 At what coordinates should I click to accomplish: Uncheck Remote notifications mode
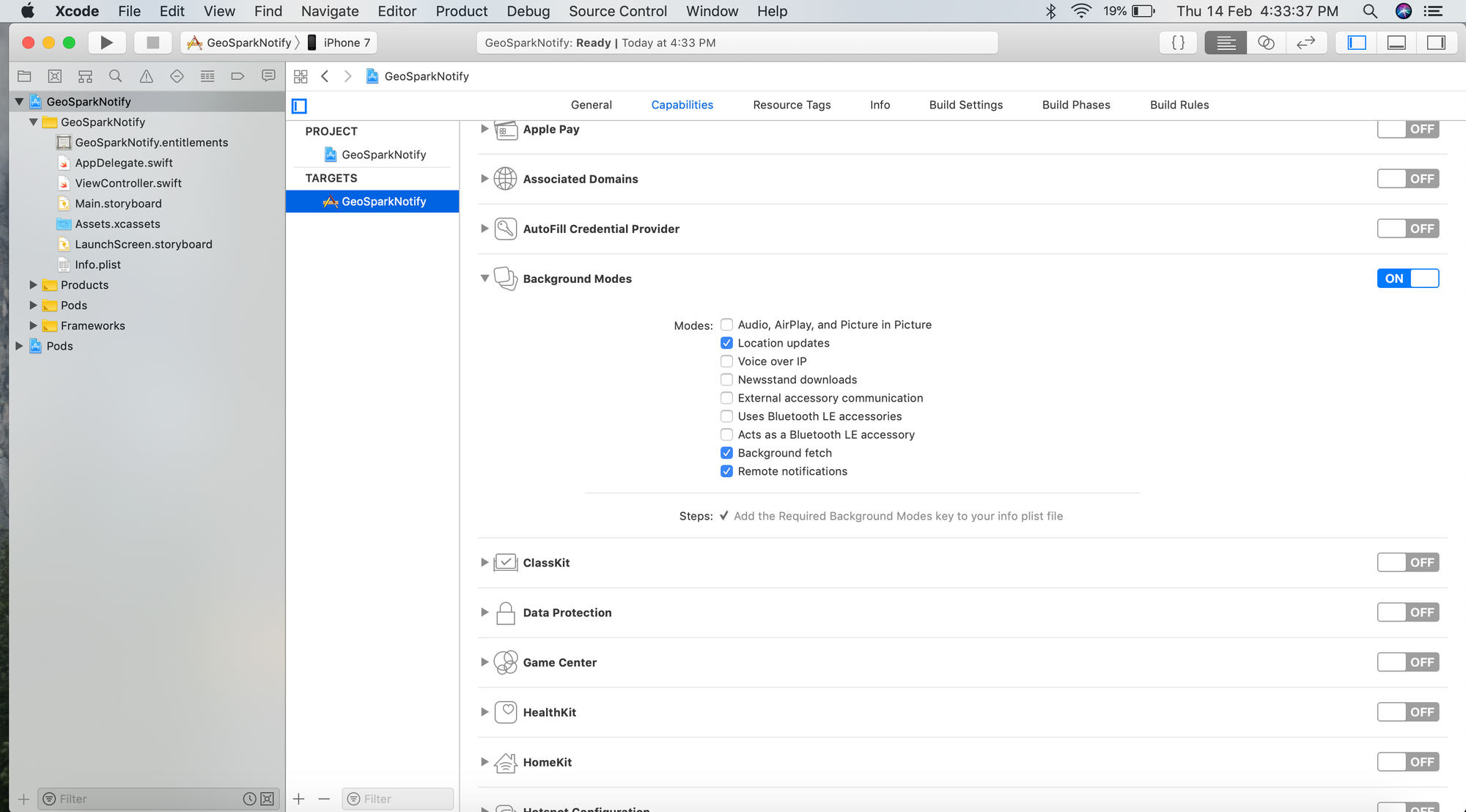[726, 471]
